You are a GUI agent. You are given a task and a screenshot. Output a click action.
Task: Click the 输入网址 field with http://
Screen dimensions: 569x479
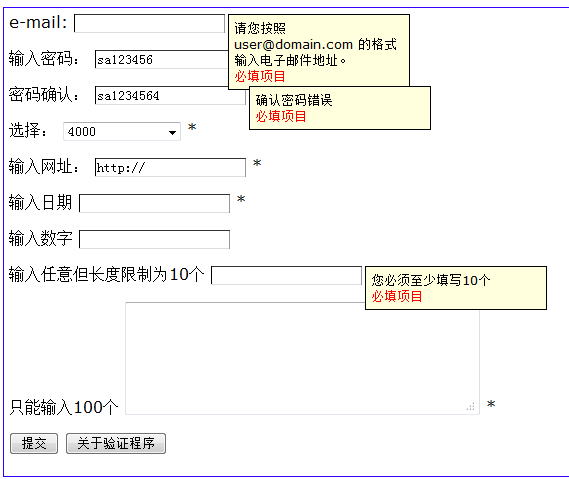[170, 167]
